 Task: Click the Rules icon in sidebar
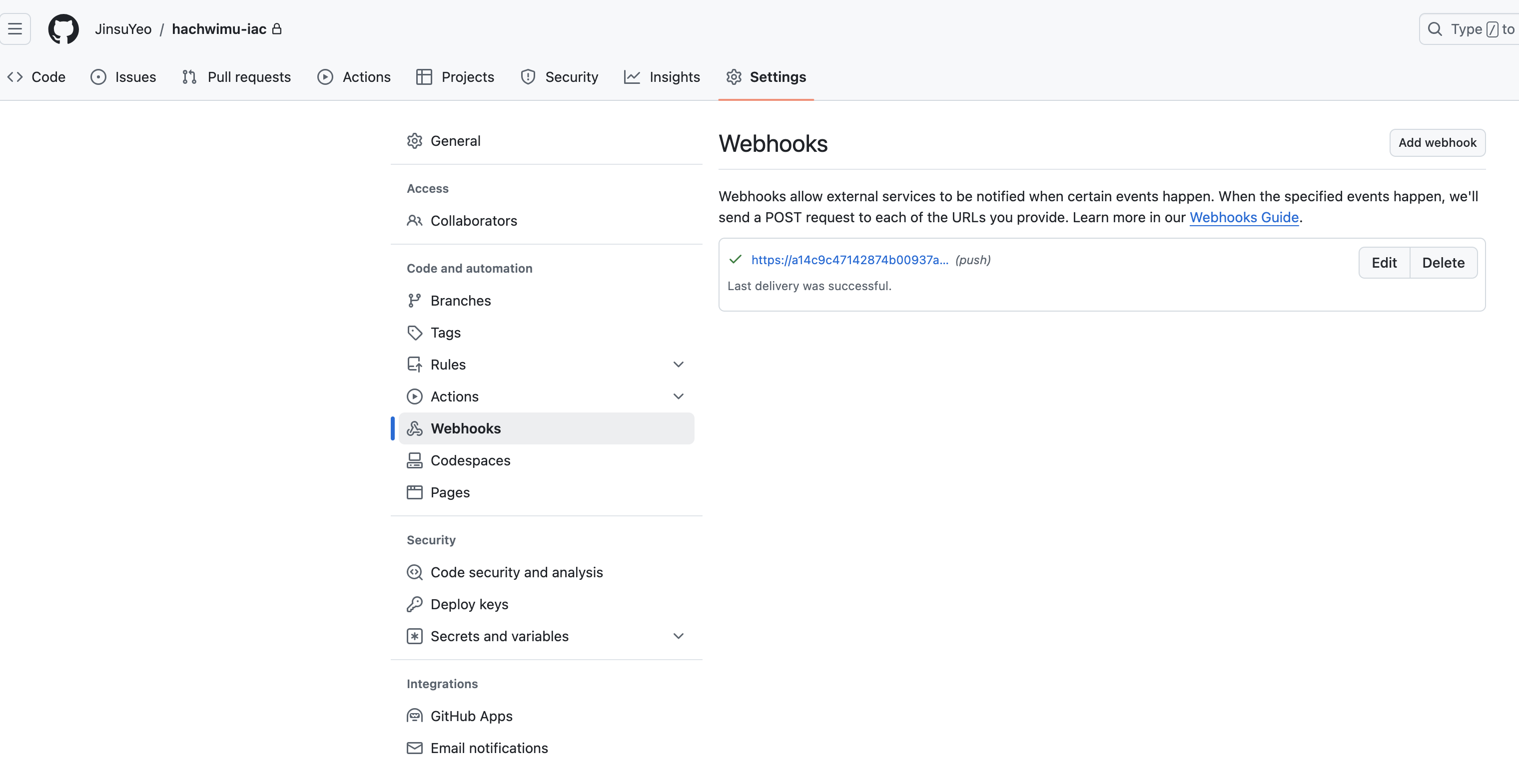[415, 365]
